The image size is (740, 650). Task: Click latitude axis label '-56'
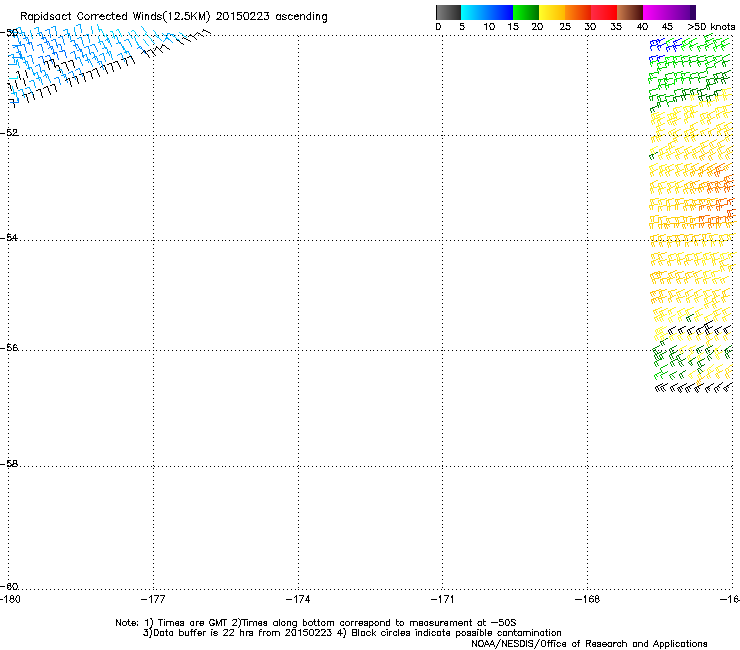click(x=9, y=347)
